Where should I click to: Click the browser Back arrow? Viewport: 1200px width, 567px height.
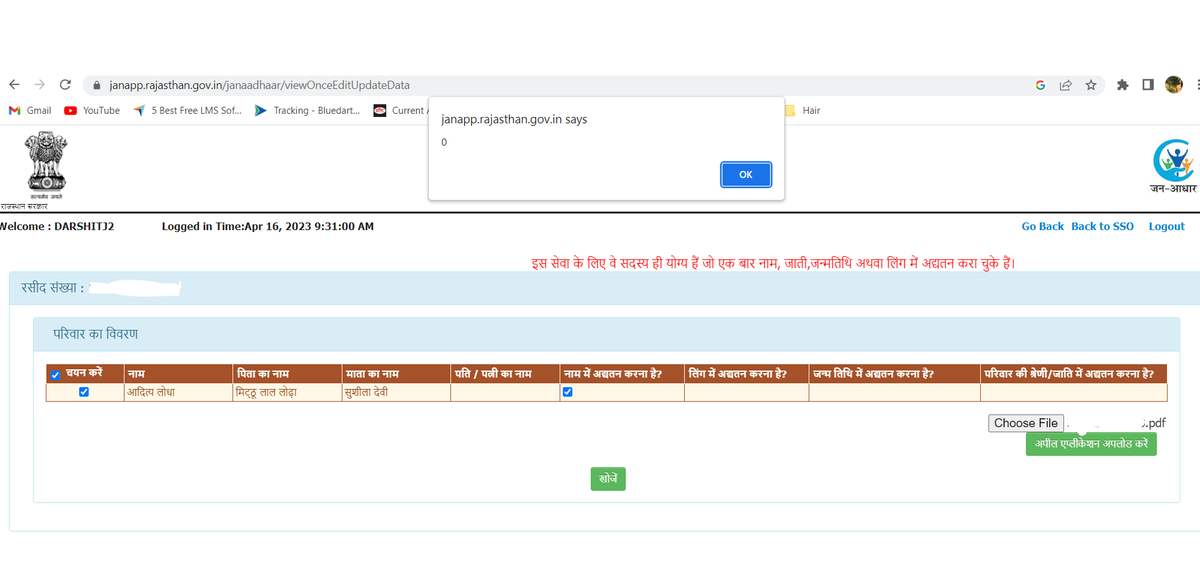[x=13, y=85]
